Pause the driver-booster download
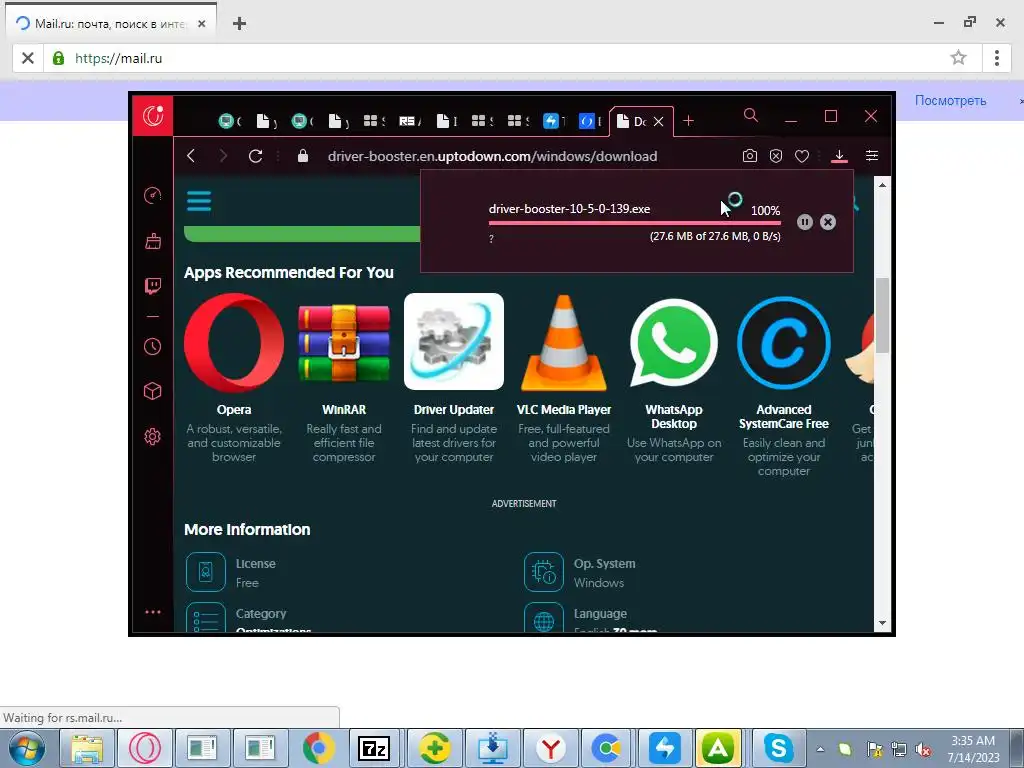Viewport: 1024px width, 768px height. click(x=805, y=222)
